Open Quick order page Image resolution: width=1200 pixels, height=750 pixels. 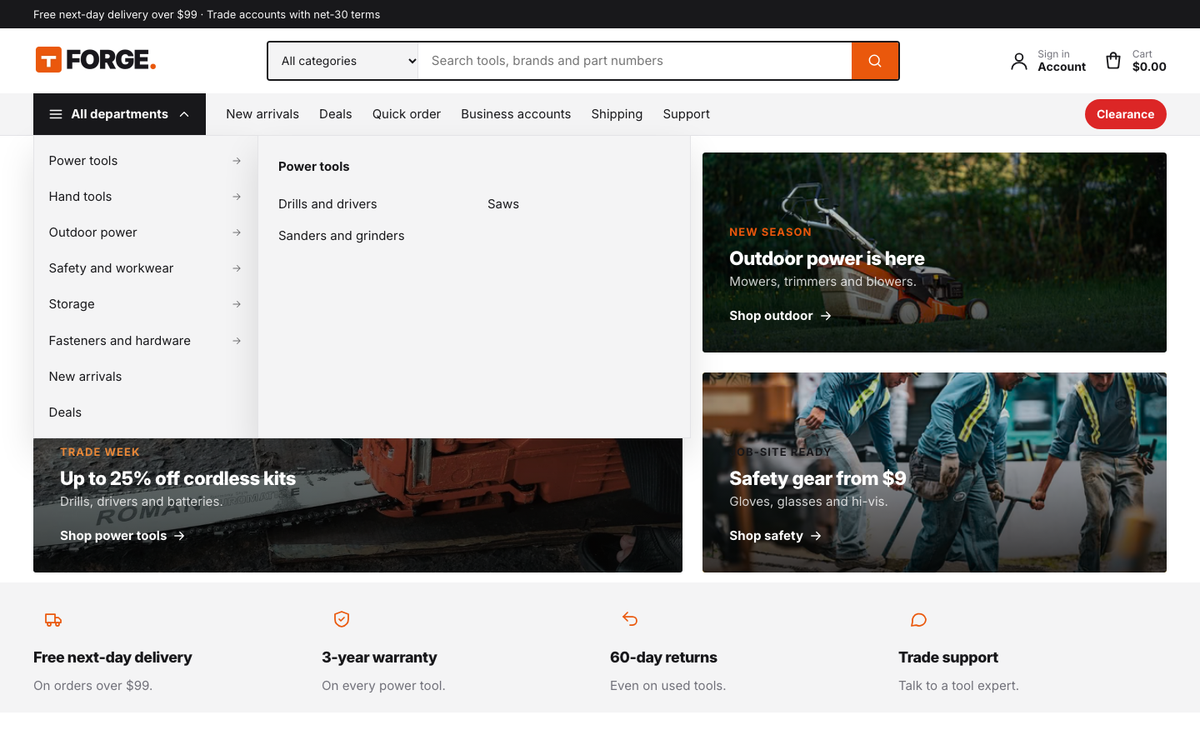tap(406, 114)
